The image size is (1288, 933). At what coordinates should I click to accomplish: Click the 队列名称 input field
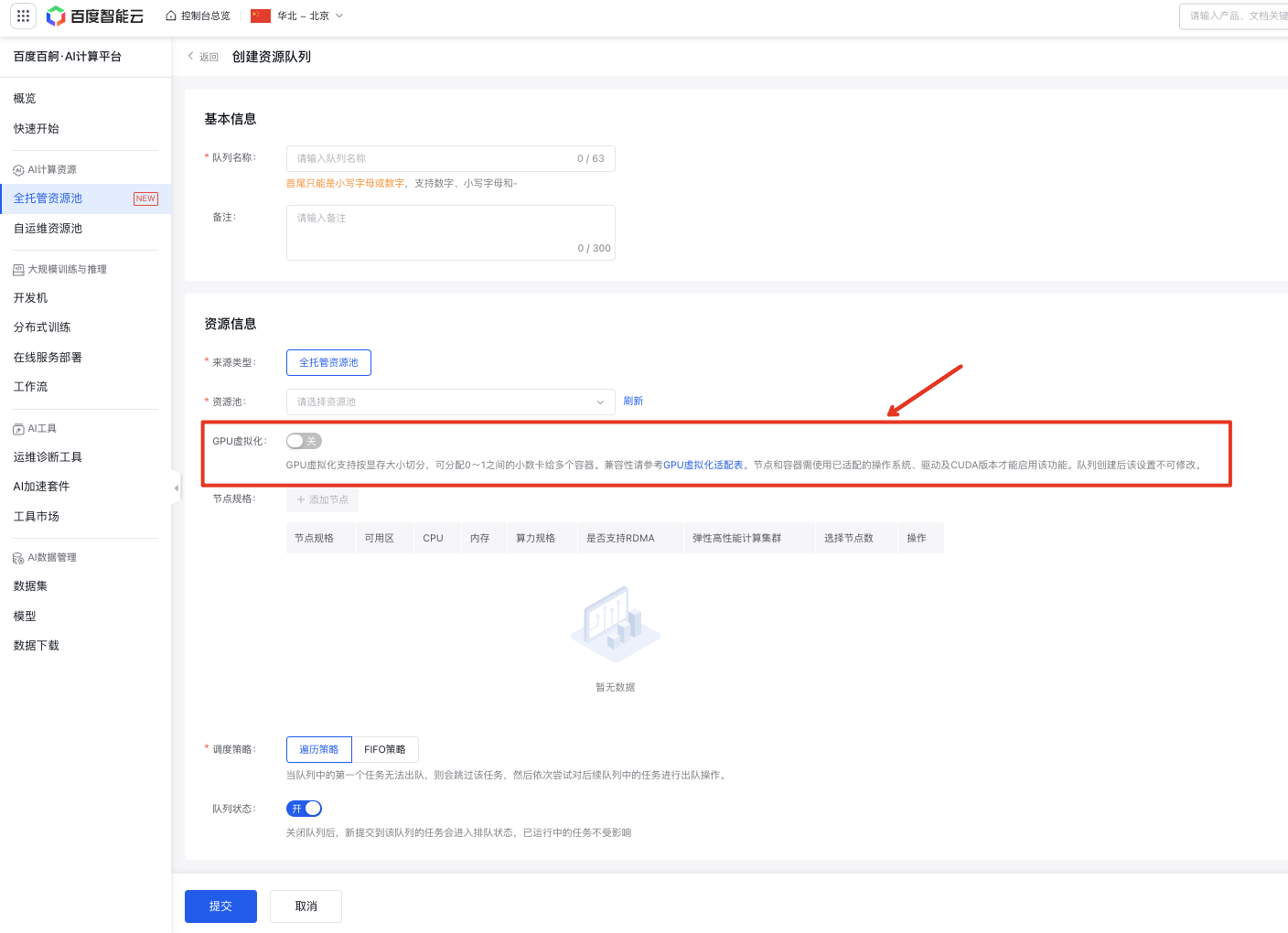(x=430, y=158)
